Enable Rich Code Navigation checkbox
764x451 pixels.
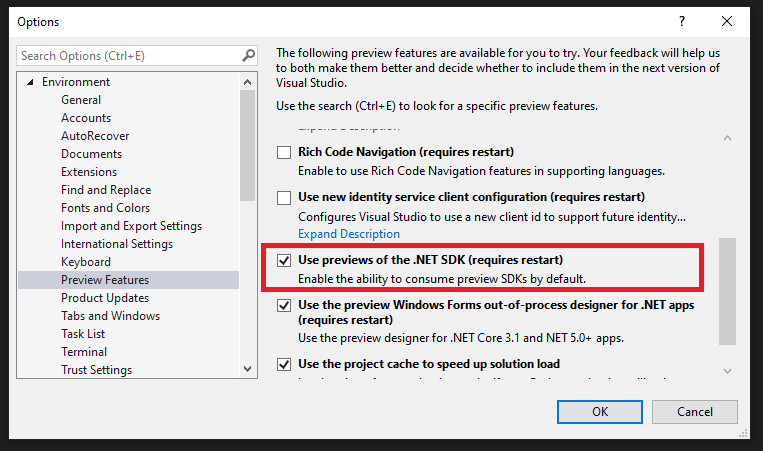284,153
